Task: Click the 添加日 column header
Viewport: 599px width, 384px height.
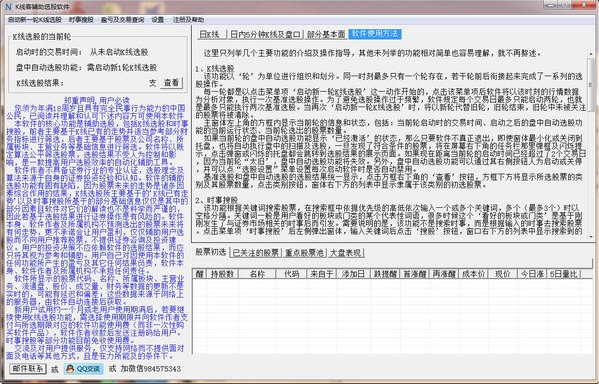Action: [353, 274]
